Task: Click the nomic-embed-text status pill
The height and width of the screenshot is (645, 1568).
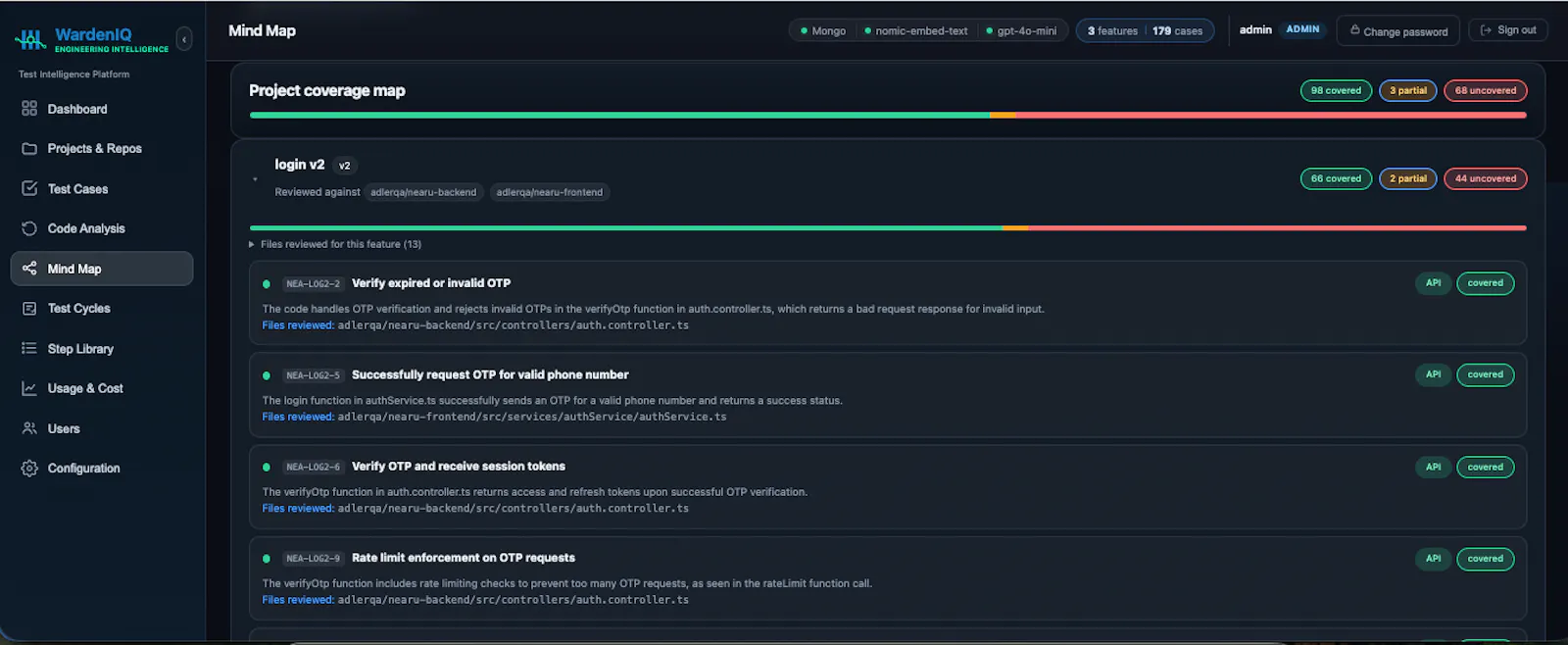Action: pyautogui.click(x=915, y=31)
